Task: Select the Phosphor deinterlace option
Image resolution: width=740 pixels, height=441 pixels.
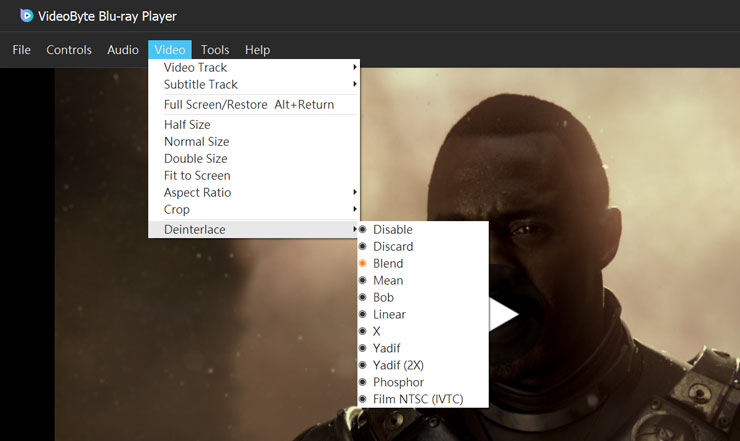Action: pos(398,383)
